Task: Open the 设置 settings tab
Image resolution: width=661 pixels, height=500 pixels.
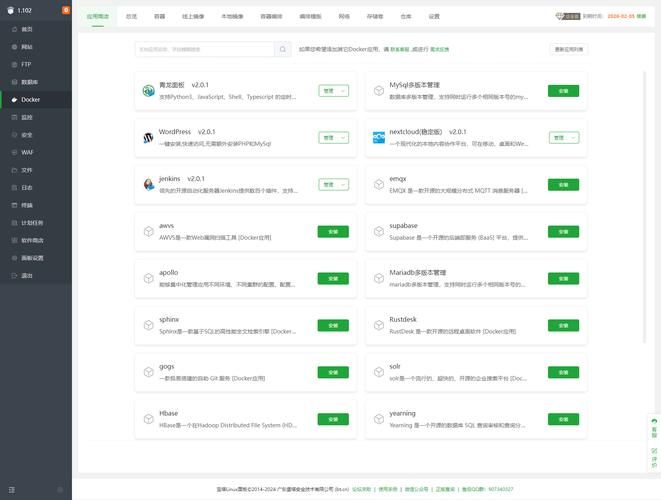Action: (434, 16)
